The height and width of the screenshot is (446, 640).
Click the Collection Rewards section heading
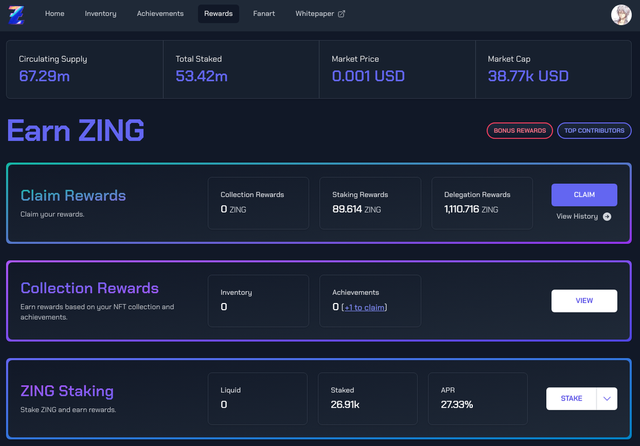pos(89,288)
